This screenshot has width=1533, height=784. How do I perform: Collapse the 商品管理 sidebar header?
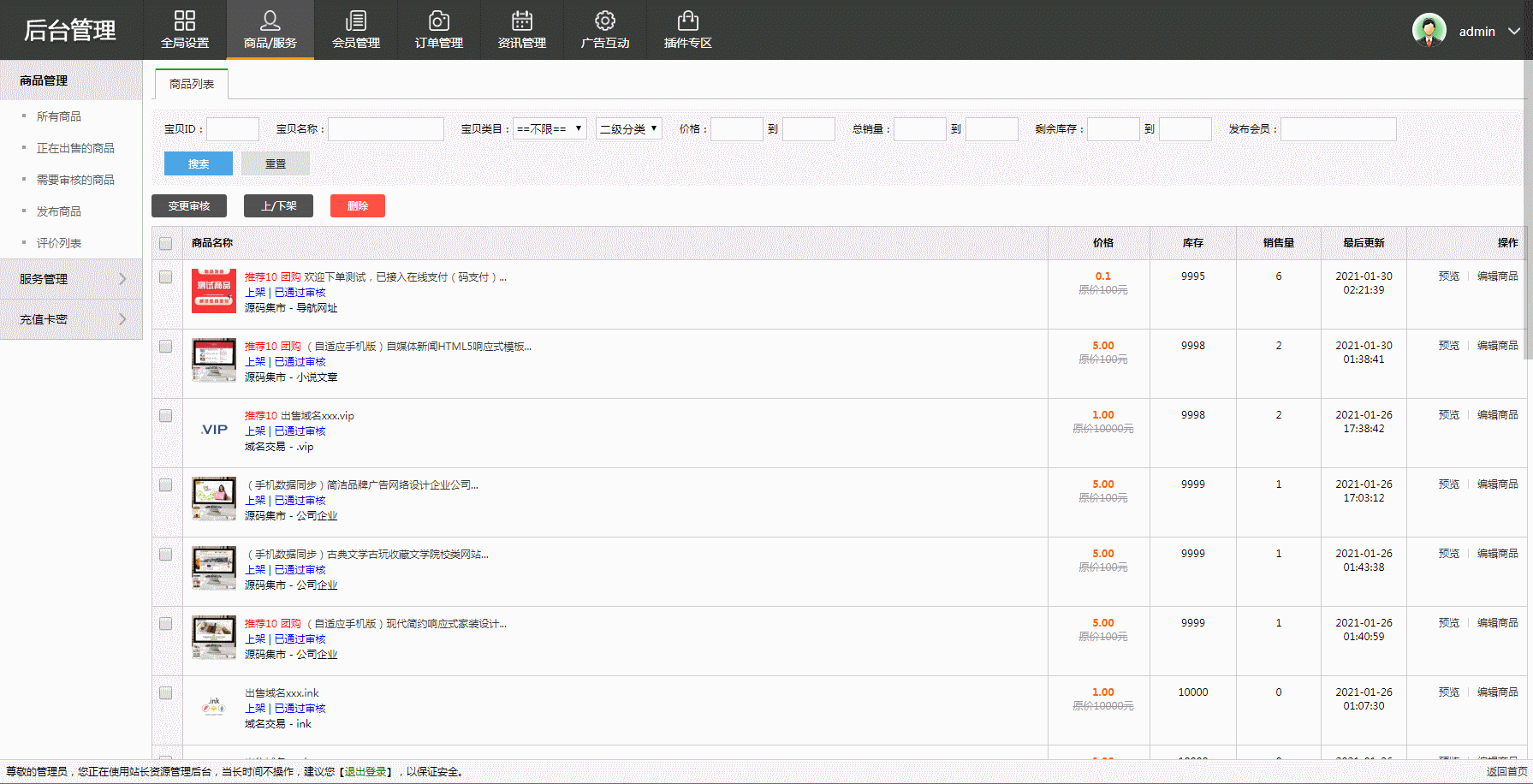(71, 80)
